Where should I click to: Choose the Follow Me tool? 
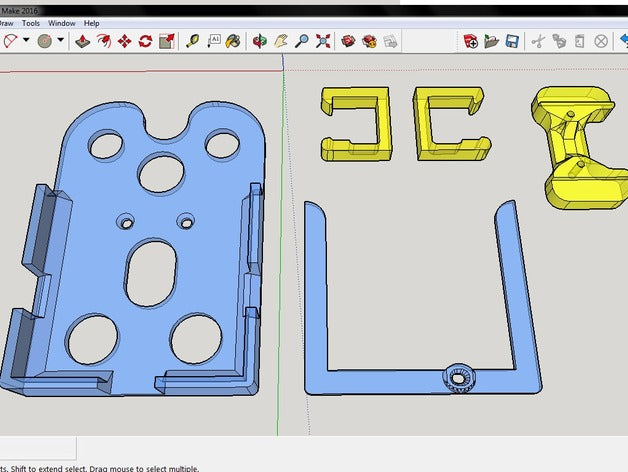[104, 41]
